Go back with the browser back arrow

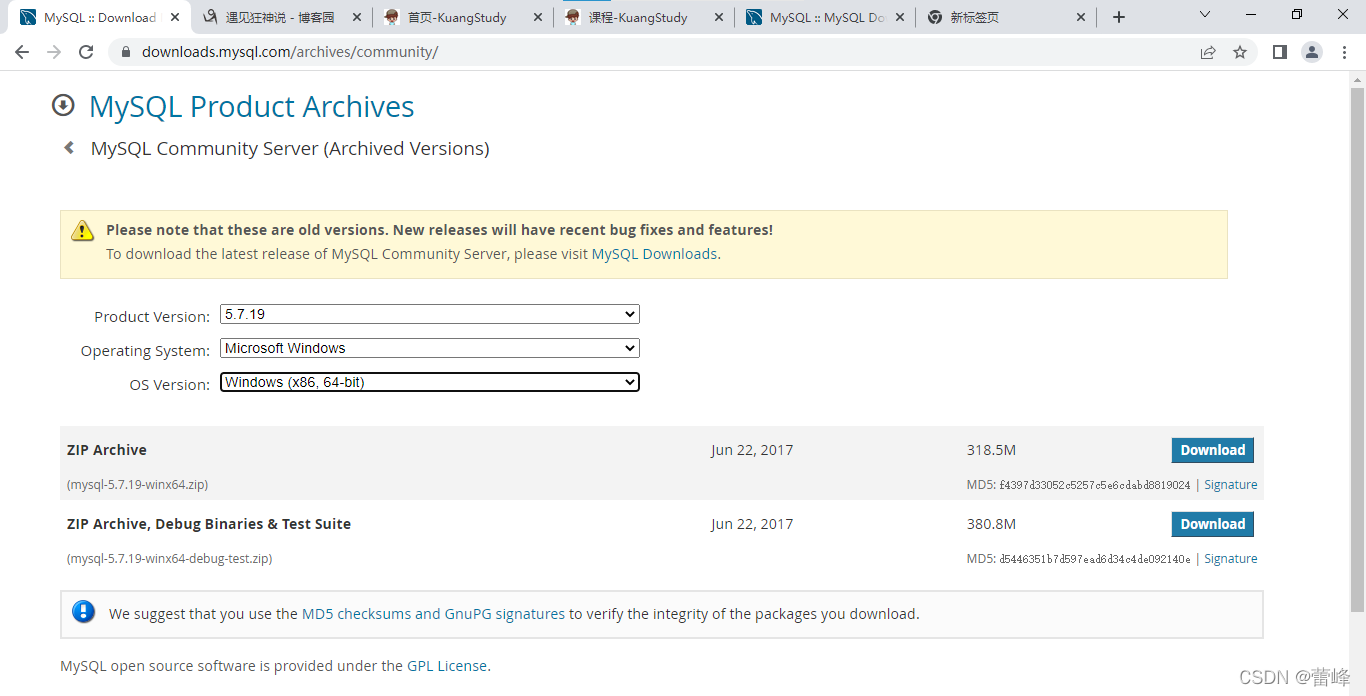[22, 52]
